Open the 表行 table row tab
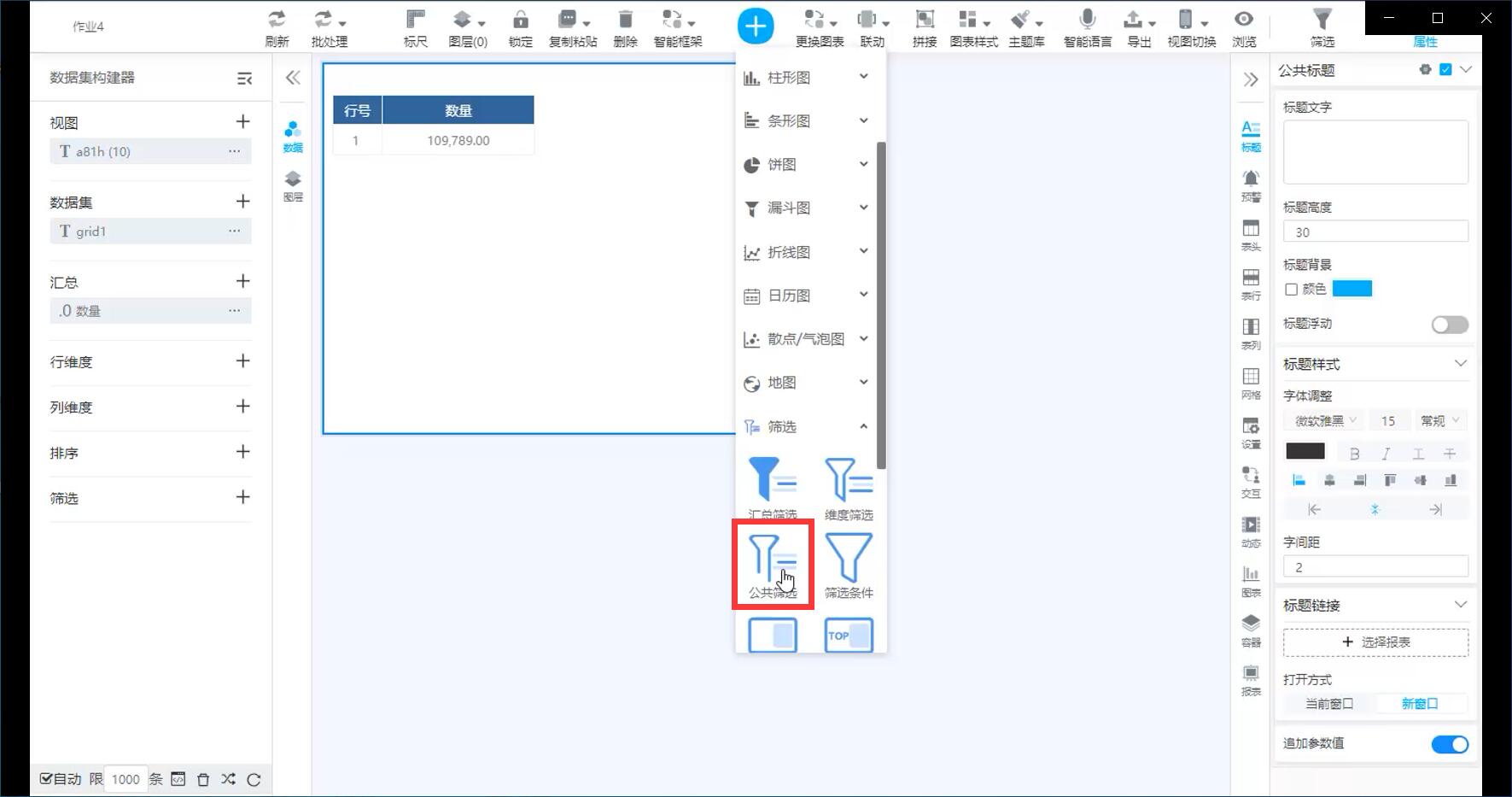 pos(1251,284)
